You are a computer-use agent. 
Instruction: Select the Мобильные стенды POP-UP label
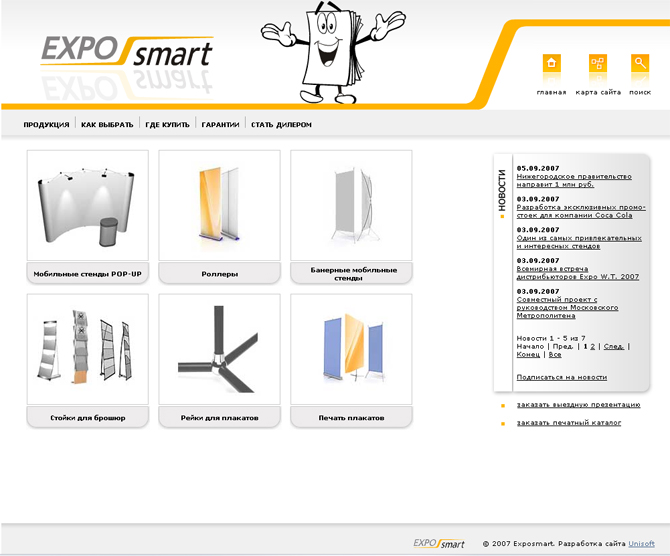point(88,274)
